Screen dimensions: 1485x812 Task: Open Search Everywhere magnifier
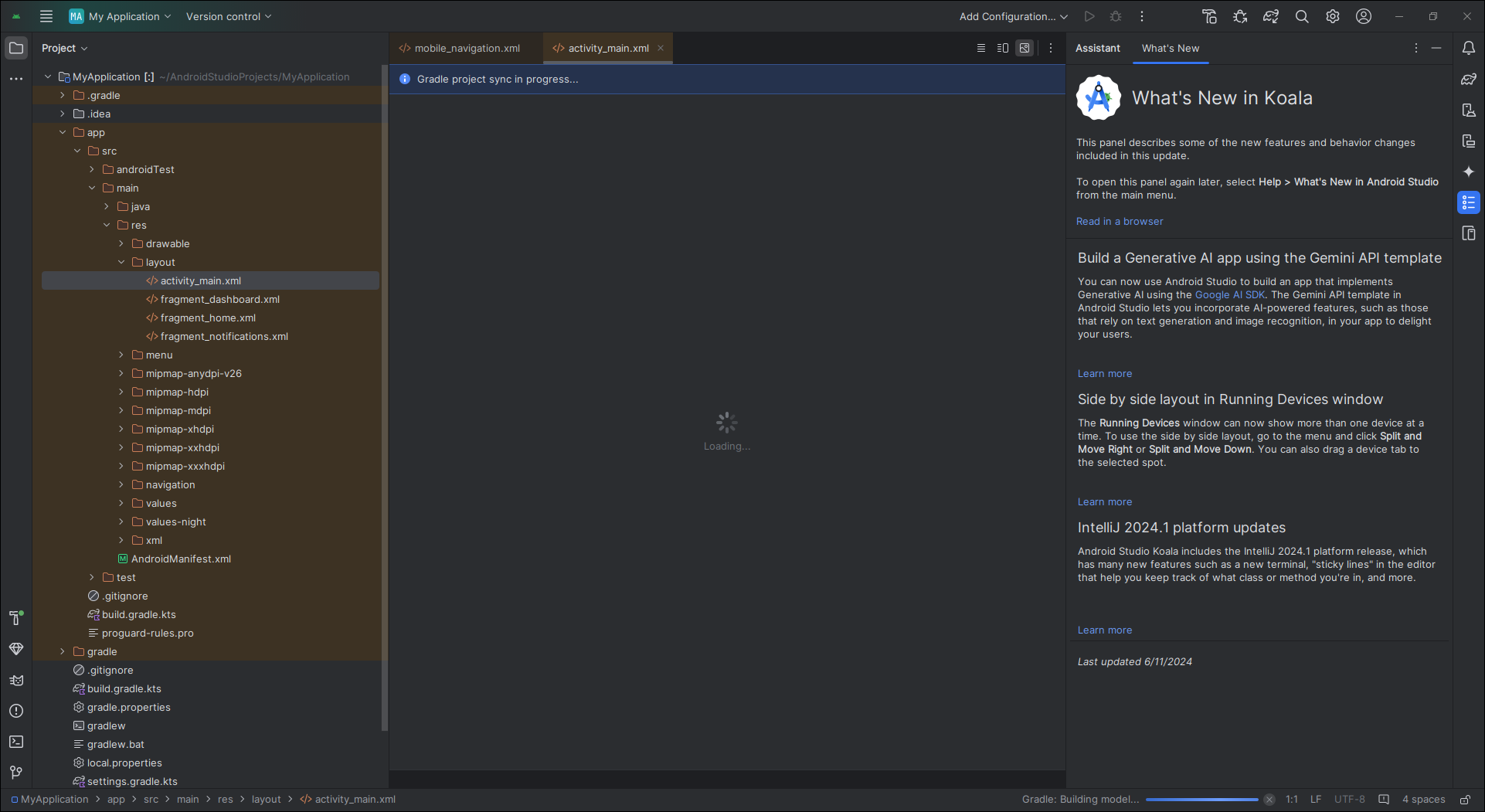tap(1302, 16)
